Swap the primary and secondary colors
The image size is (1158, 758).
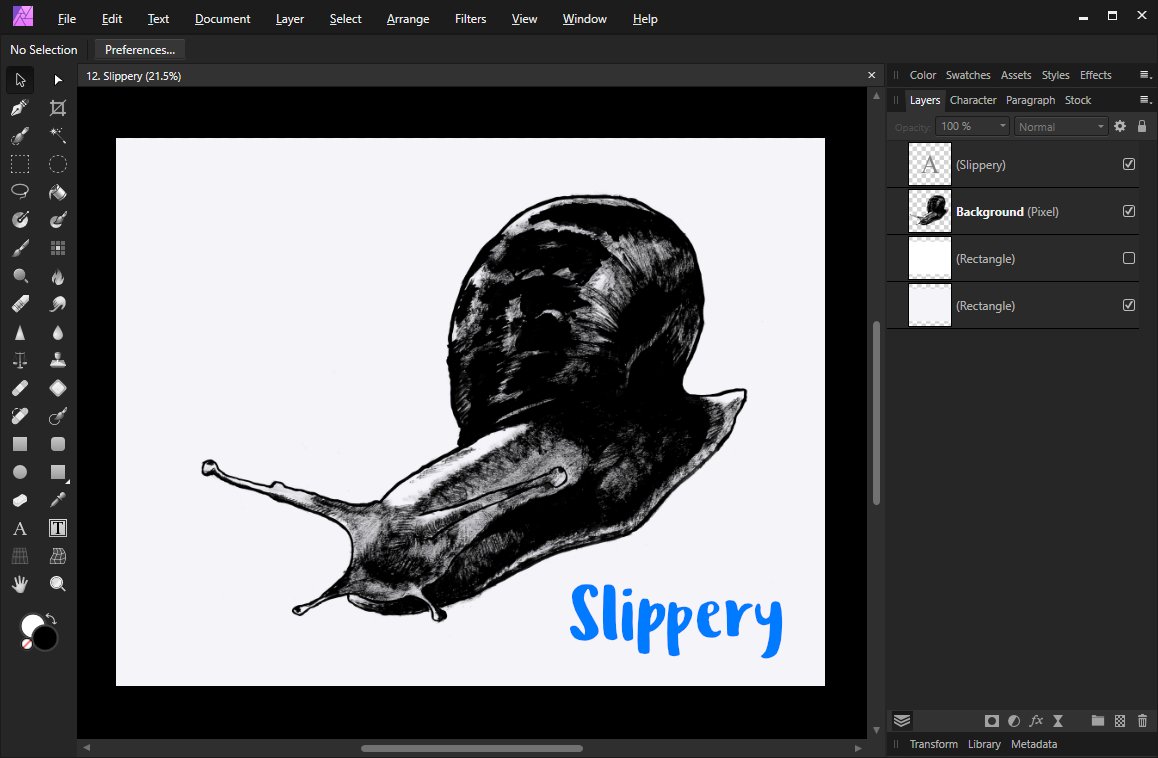click(x=51, y=618)
